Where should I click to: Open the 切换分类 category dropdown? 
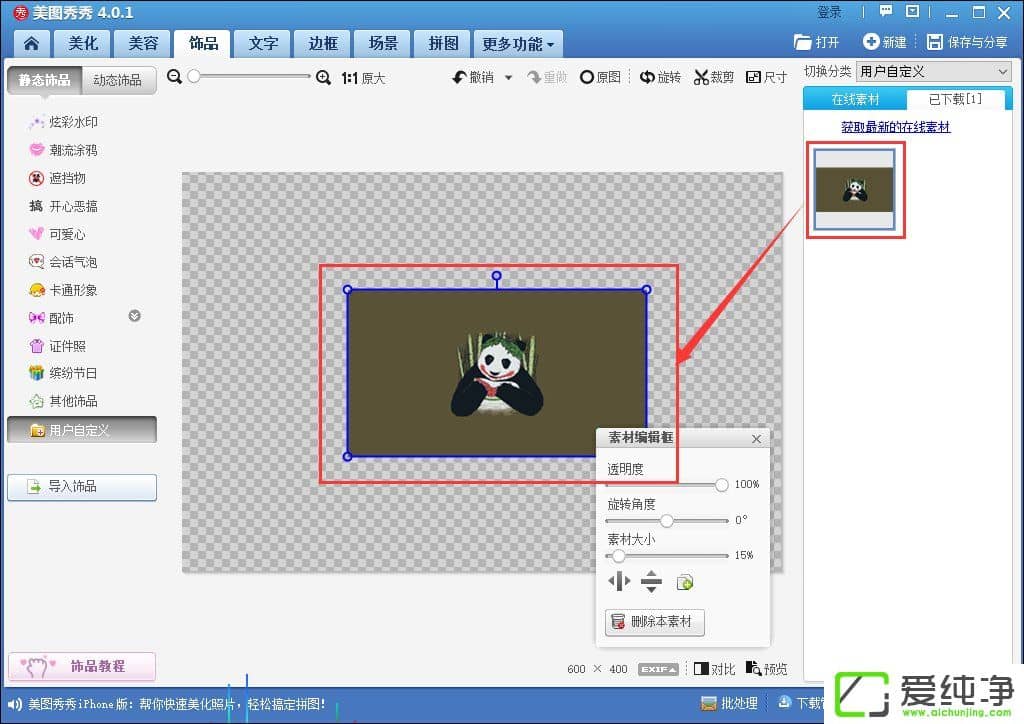pyautogui.click(x=934, y=71)
